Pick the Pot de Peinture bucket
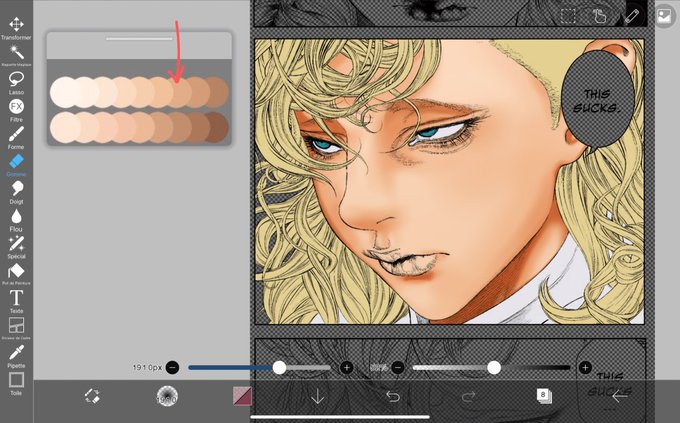This screenshot has height=423, width=680. click(x=16, y=274)
